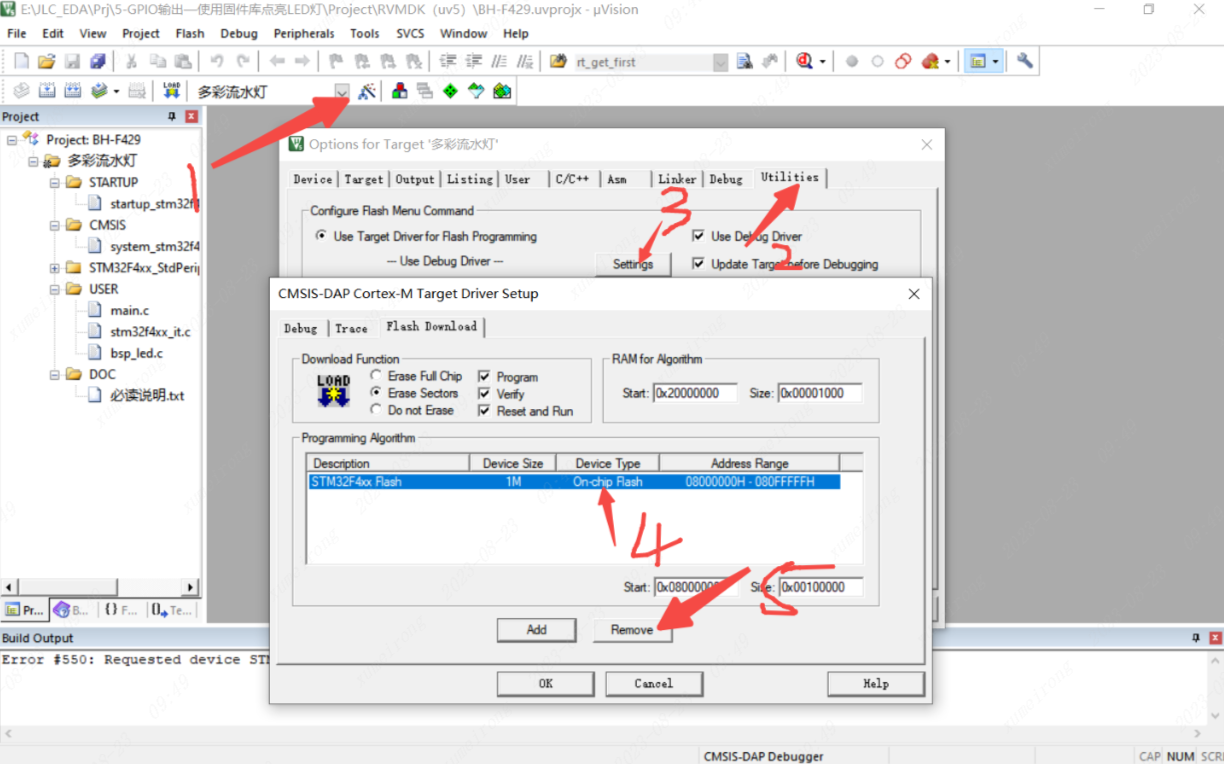Select the Erase Full Chip option
The height and width of the screenshot is (764, 1224).
tap(376, 376)
